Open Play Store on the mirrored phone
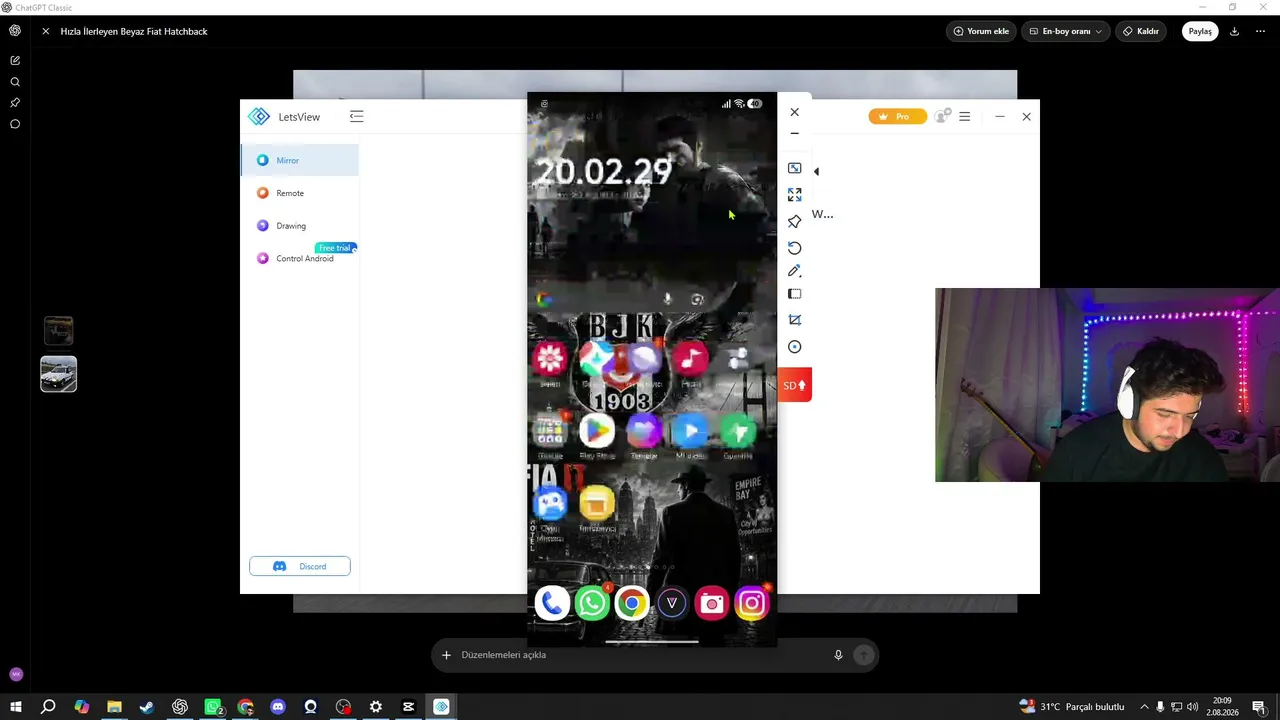Viewport: 1280px width, 720px height. [597, 432]
